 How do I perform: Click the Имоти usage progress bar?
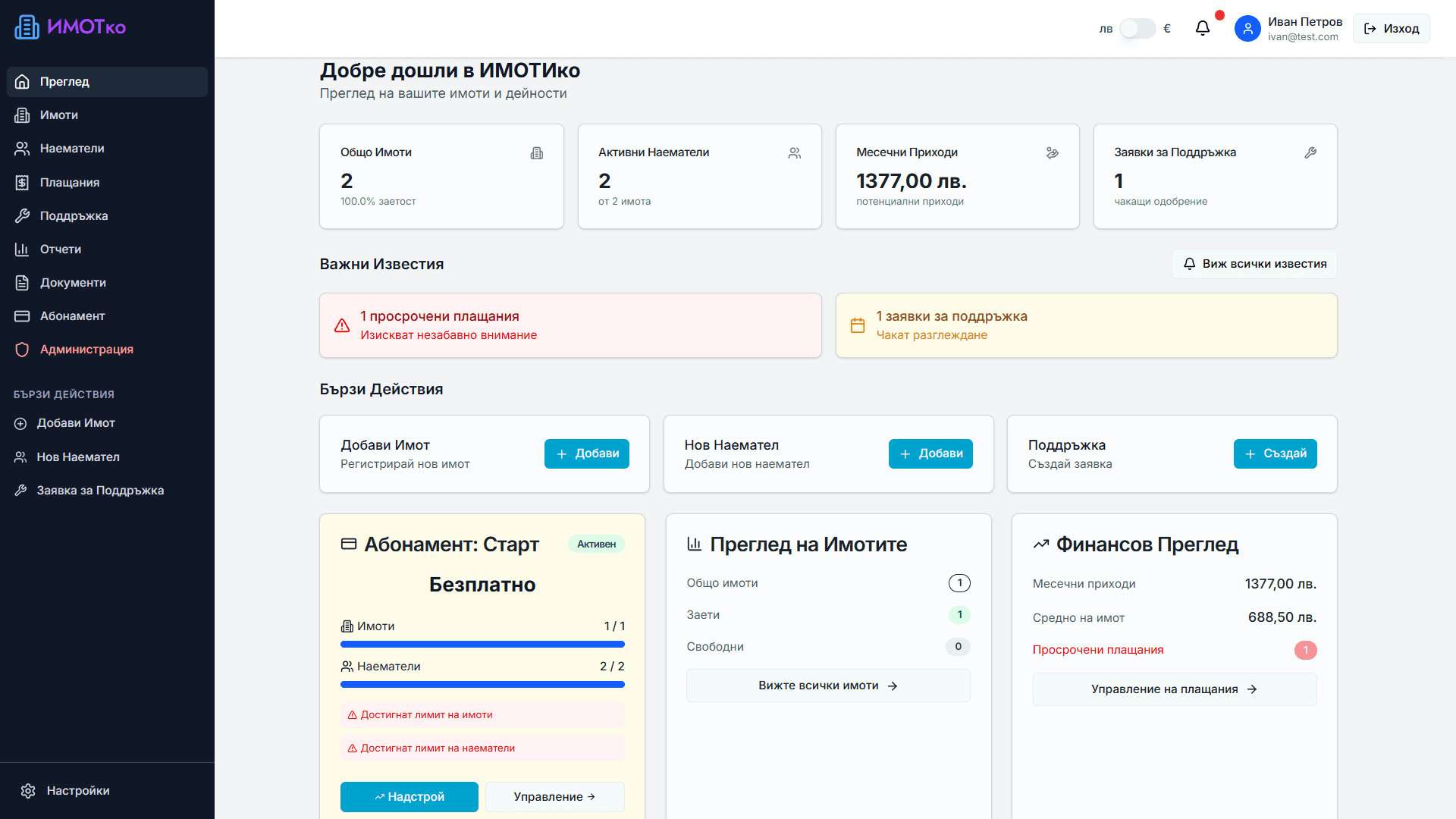pyautogui.click(x=482, y=645)
